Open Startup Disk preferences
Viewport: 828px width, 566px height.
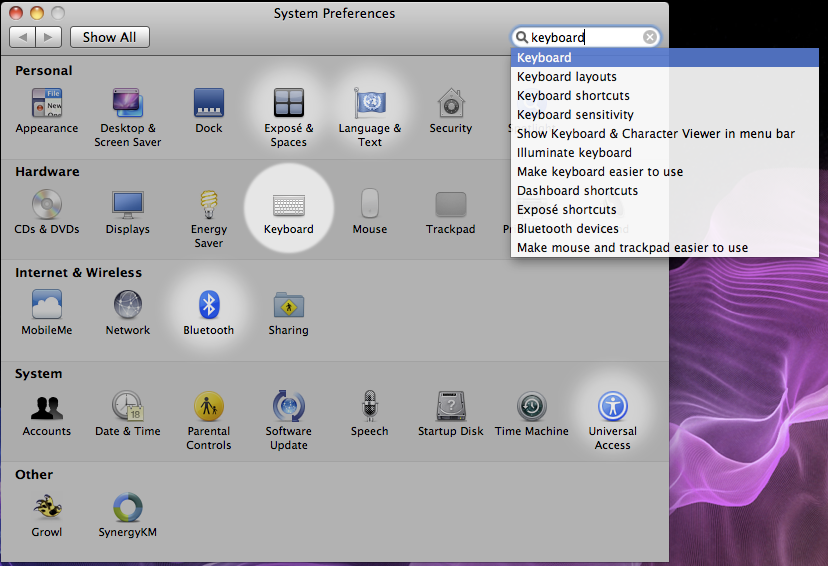450,414
